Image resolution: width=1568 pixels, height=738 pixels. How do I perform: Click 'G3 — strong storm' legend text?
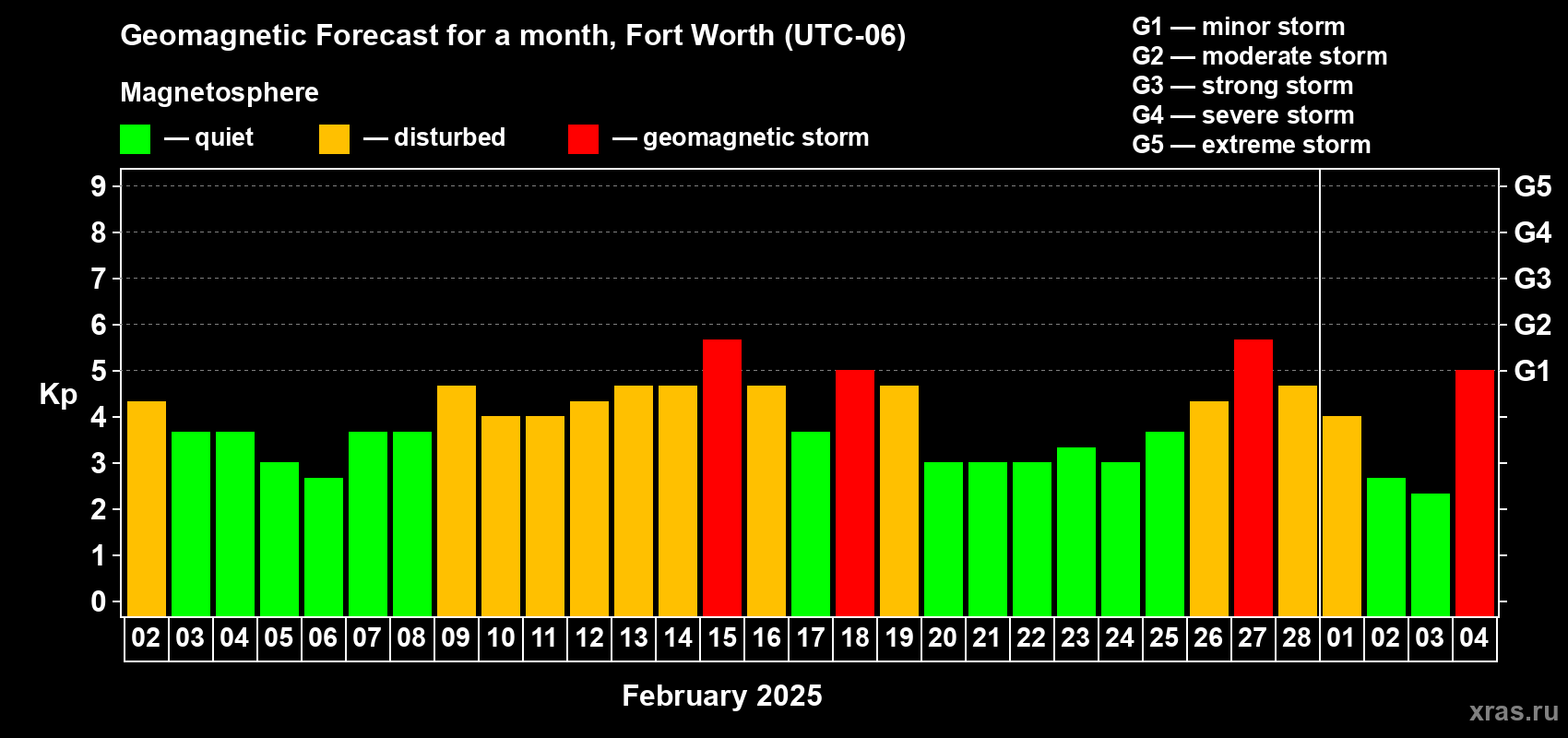point(1242,86)
